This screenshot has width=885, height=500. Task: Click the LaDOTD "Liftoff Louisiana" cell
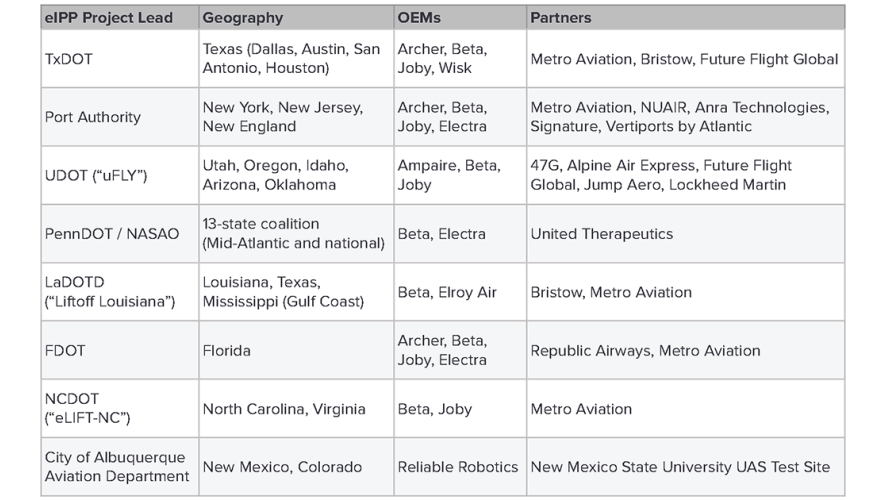[x=110, y=292]
